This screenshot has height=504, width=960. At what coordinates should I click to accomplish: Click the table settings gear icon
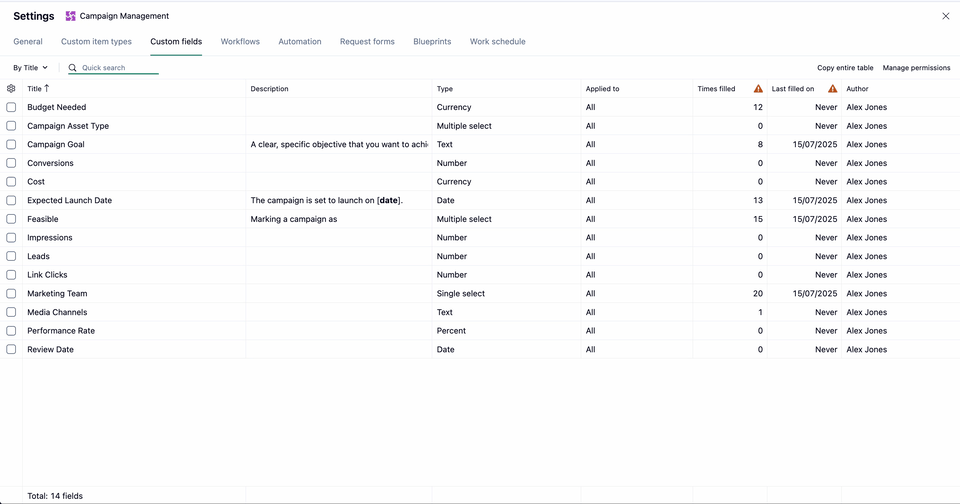[x=11, y=88]
